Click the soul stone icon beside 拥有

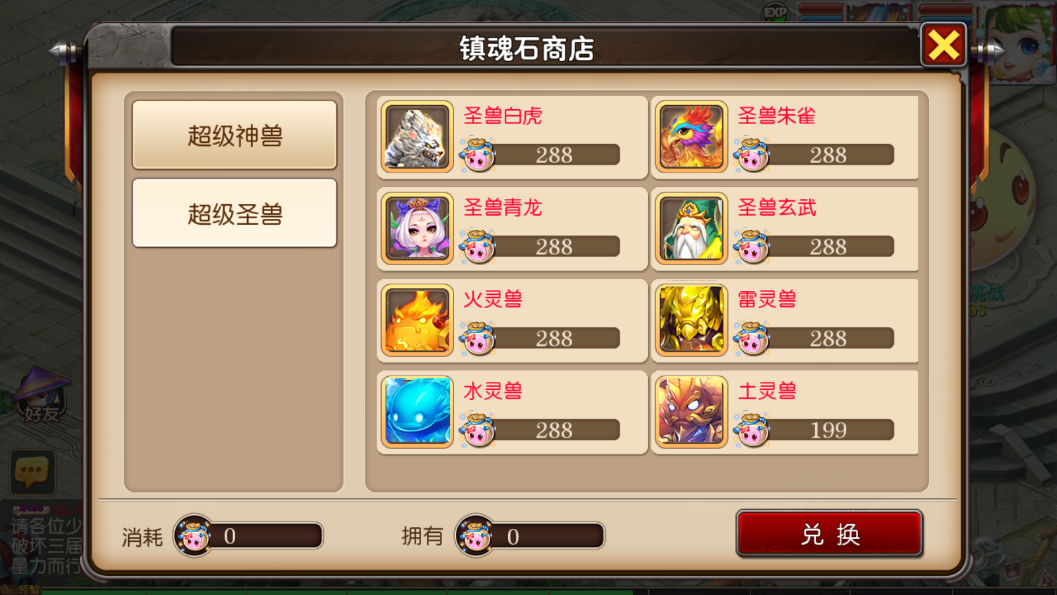[475, 535]
